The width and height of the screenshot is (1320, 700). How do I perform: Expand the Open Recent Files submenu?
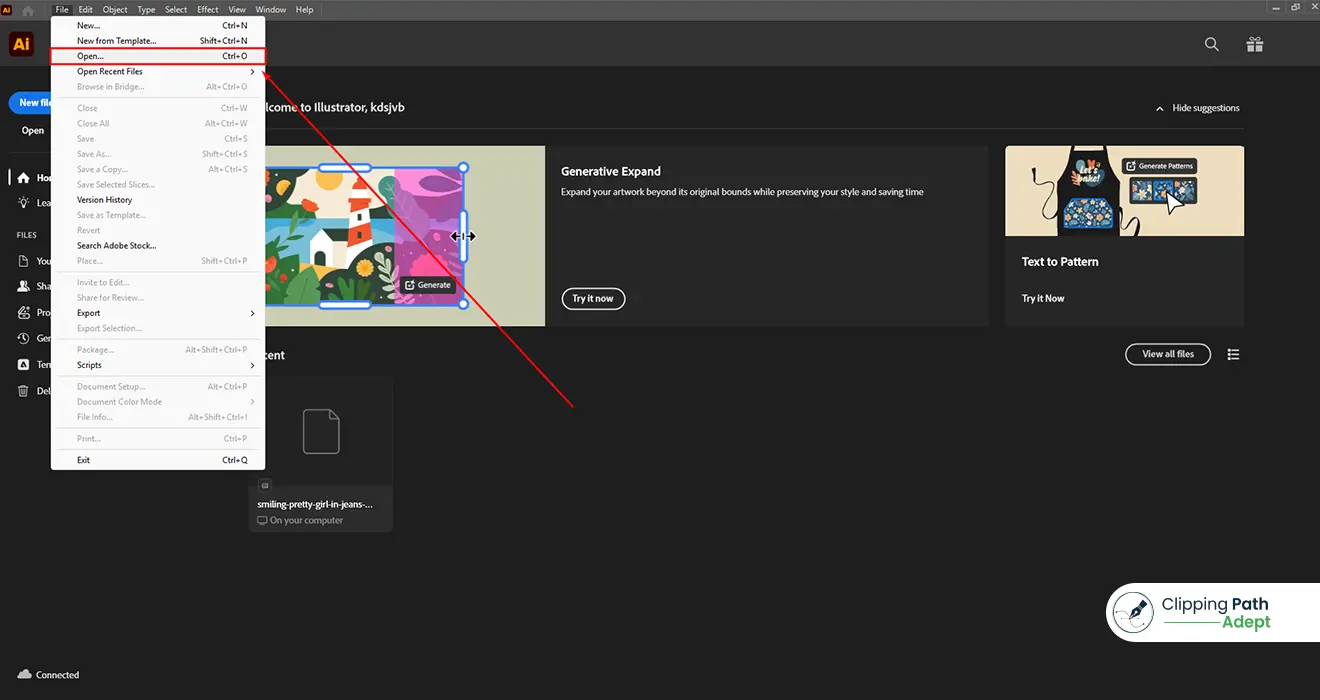coord(160,72)
